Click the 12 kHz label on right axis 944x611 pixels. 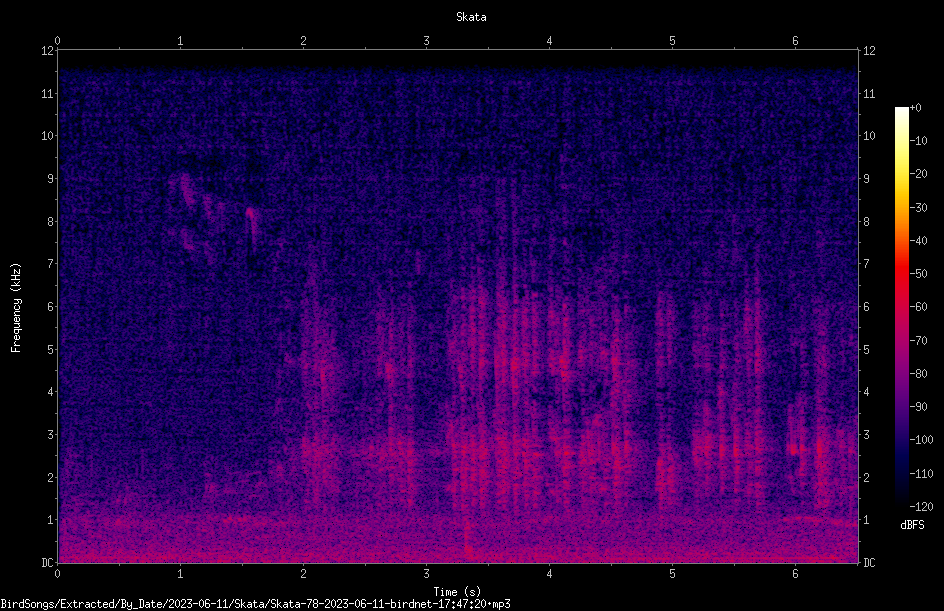point(869,51)
